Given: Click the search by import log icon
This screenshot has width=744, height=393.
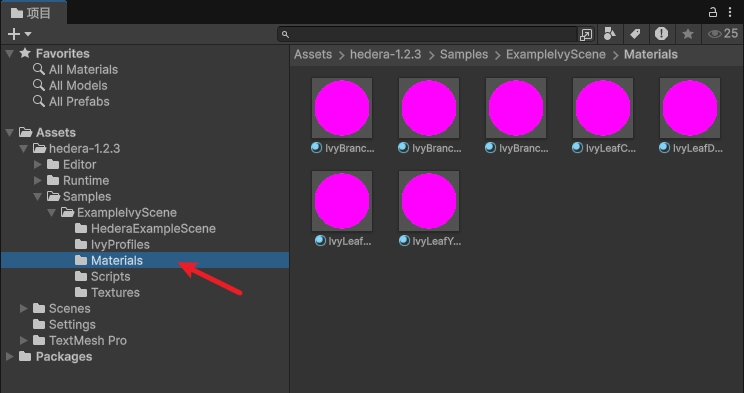Looking at the screenshot, I should [661, 34].
